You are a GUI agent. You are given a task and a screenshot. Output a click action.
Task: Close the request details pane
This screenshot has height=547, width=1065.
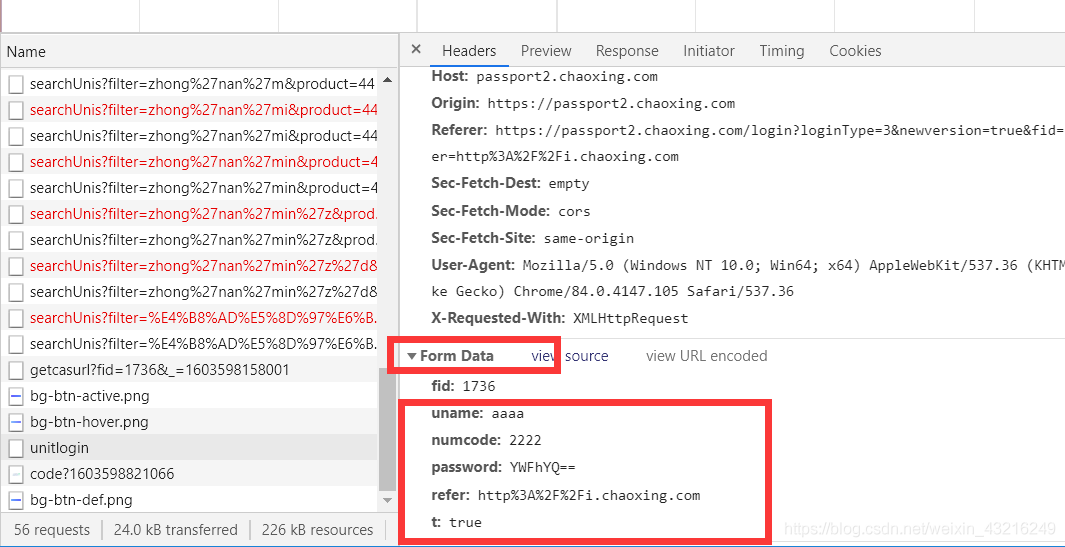tap(416, 50)
